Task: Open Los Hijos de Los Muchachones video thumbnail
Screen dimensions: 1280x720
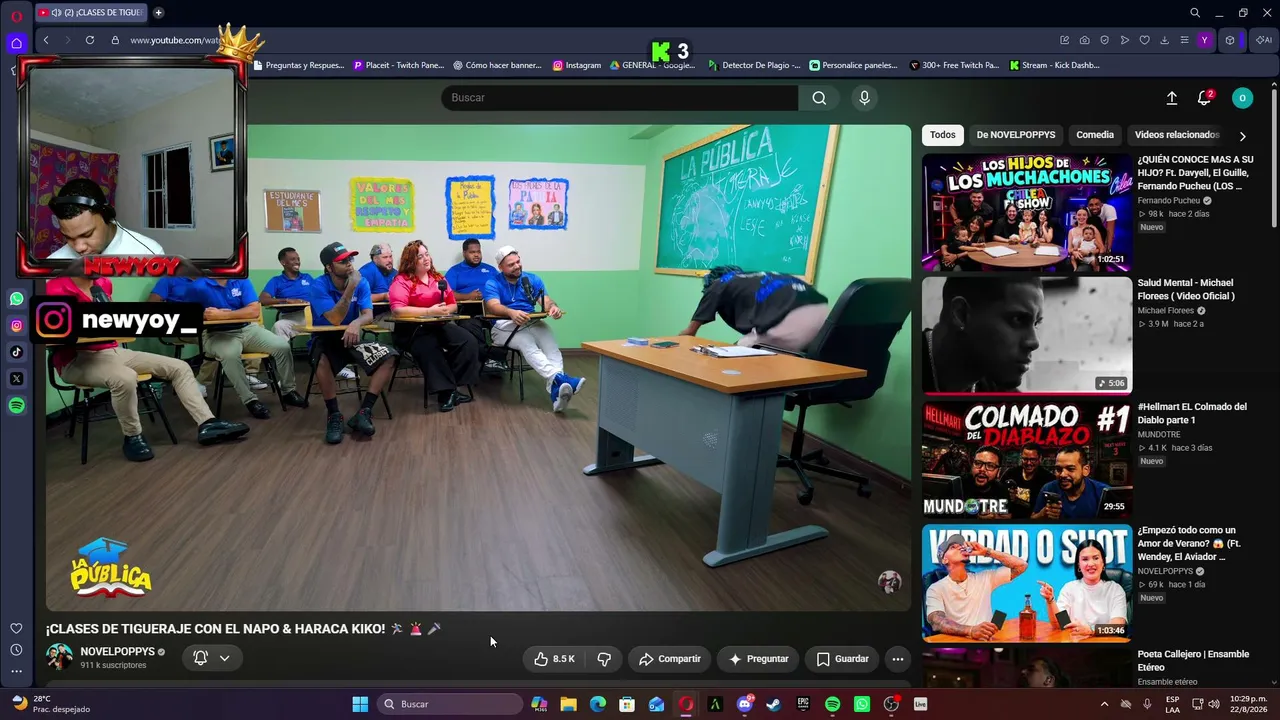Action: click(x=1027, y=213)
